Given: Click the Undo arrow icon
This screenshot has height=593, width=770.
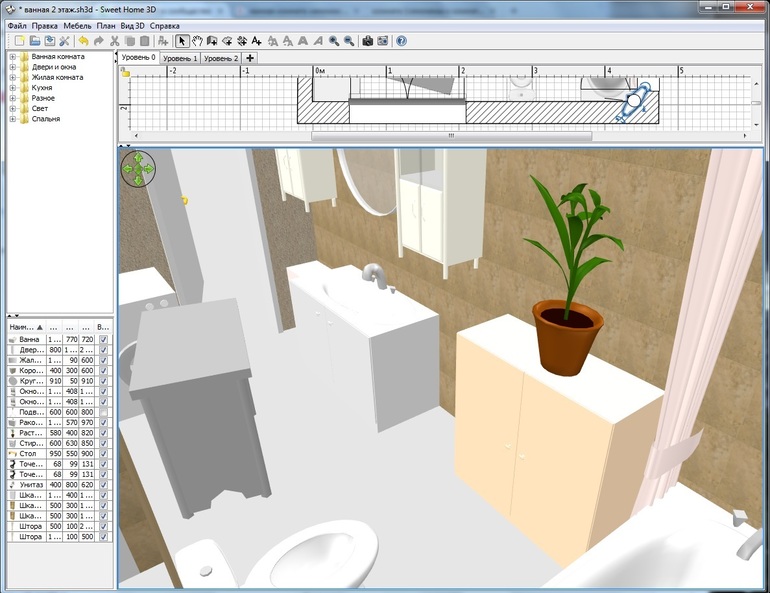Looking at the screenshot, I should coord(82,41).
